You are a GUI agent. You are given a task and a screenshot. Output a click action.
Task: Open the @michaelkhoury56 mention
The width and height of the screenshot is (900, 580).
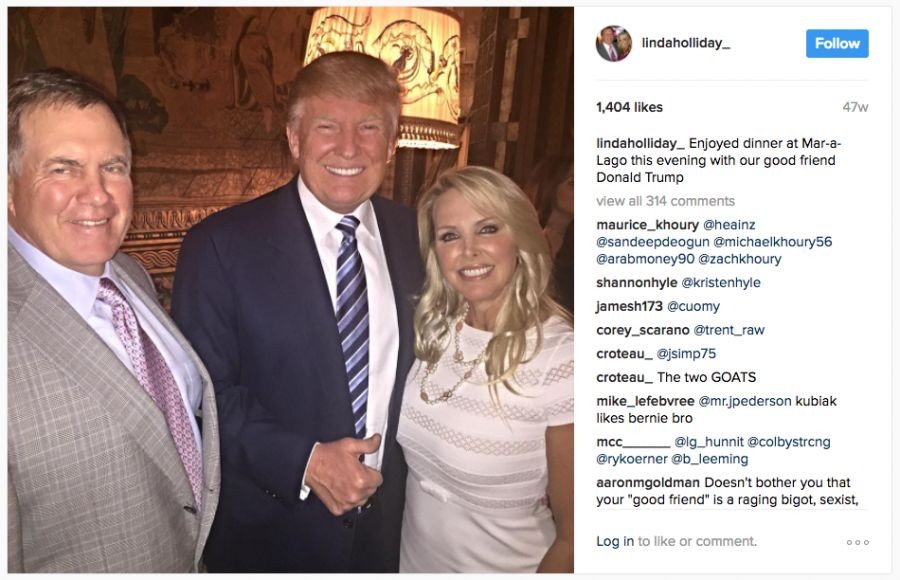(x=773, y=242)
